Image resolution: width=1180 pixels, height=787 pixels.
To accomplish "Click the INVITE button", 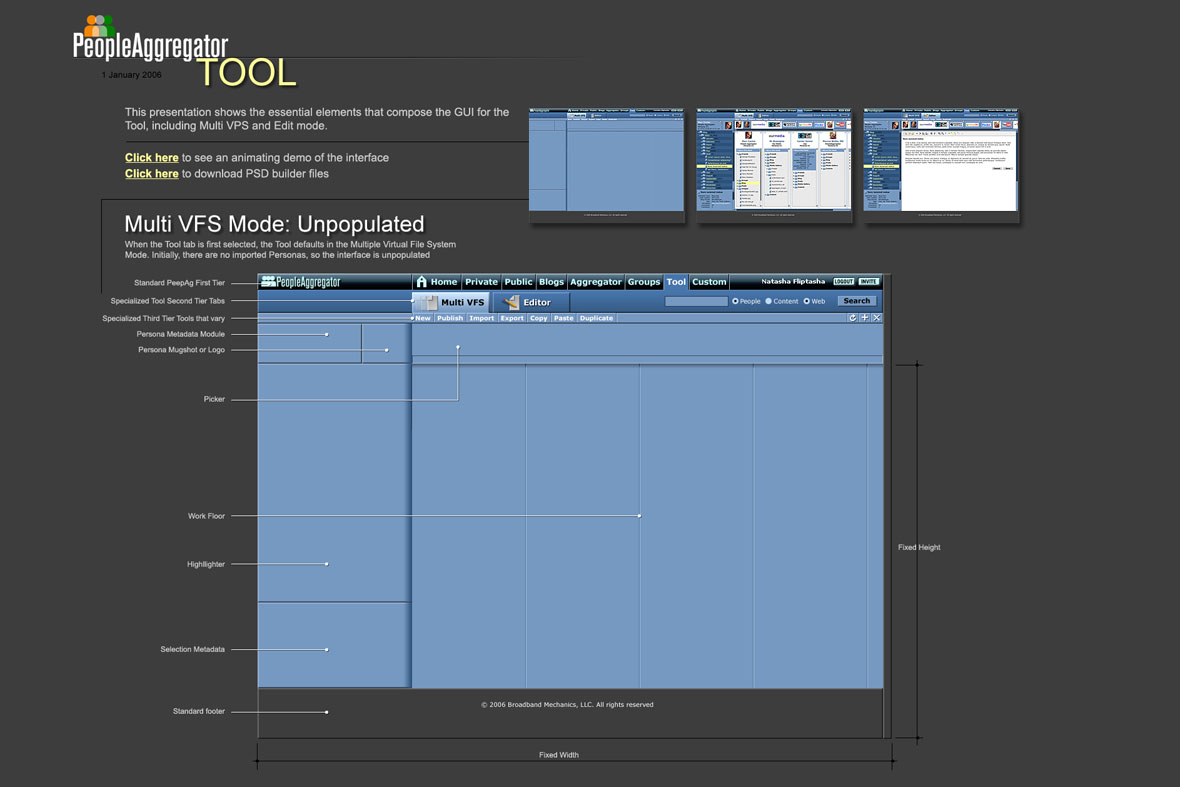I will coord(869,281).
